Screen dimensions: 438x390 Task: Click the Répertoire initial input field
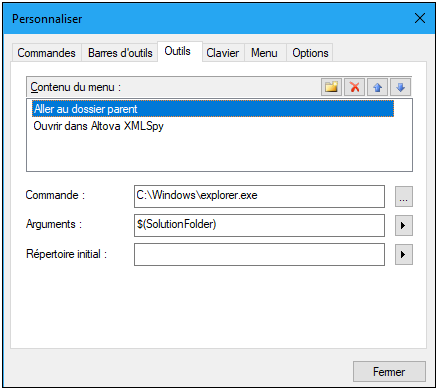(259, 254)
